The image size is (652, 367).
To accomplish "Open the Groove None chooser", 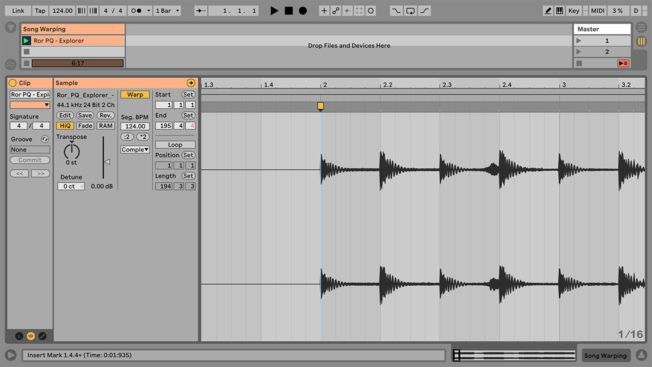I will [30, 150].
